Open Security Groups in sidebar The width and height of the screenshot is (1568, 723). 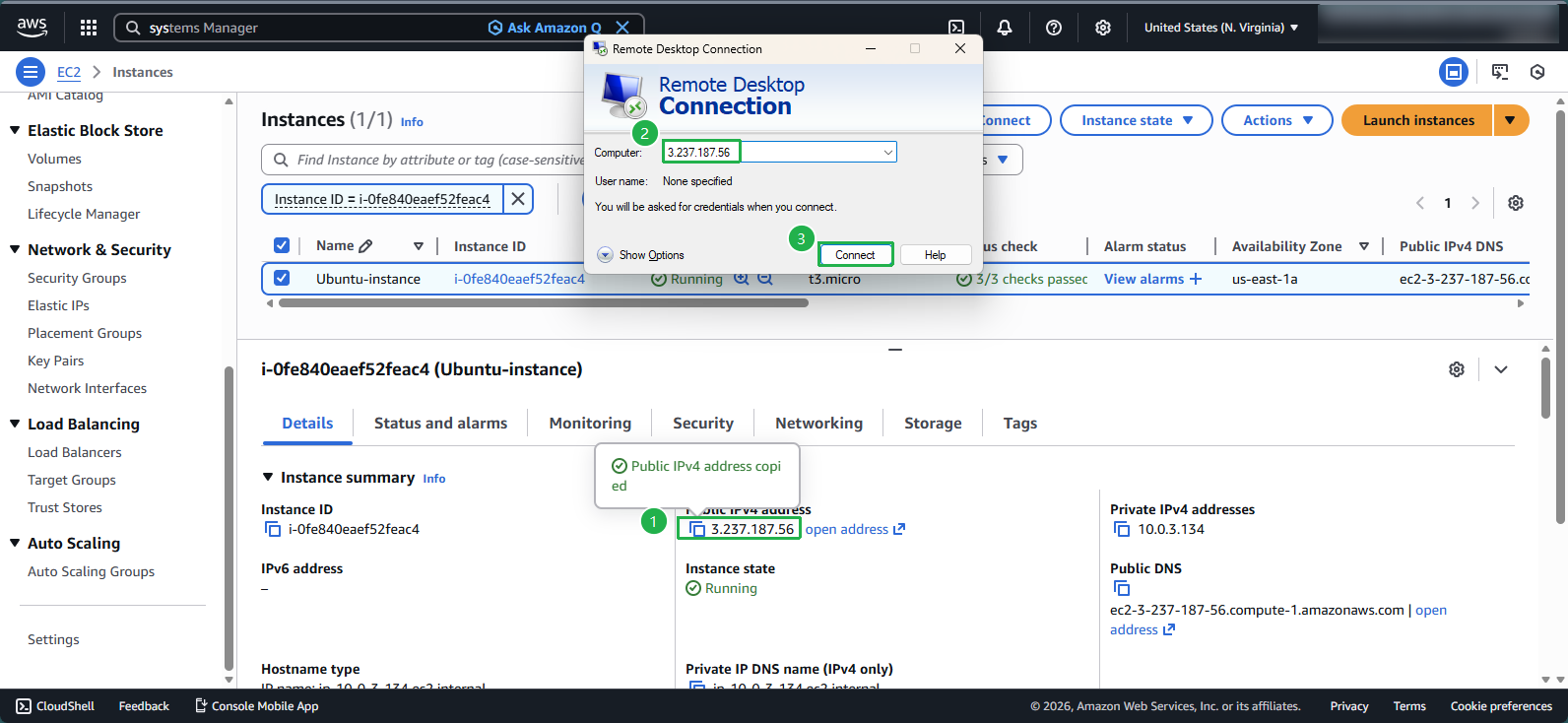[x=77, y=278]
